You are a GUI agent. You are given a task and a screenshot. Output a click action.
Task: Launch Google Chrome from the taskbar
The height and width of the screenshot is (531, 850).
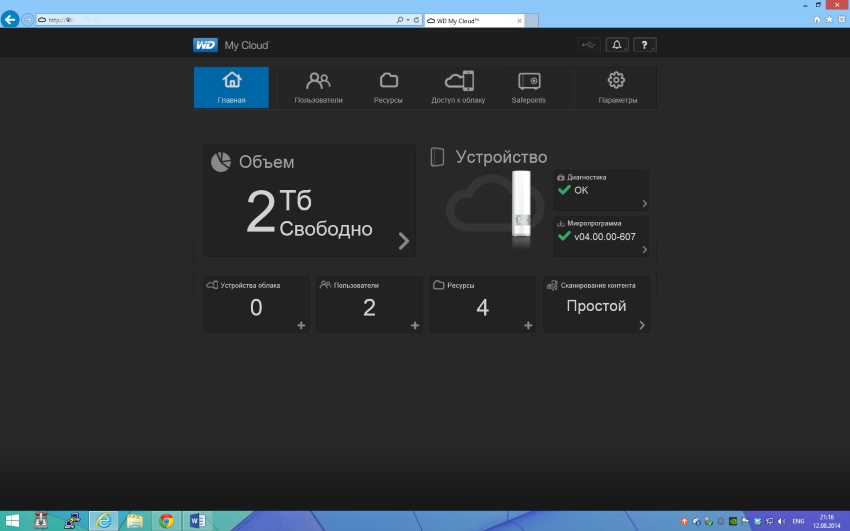point(166,521)
